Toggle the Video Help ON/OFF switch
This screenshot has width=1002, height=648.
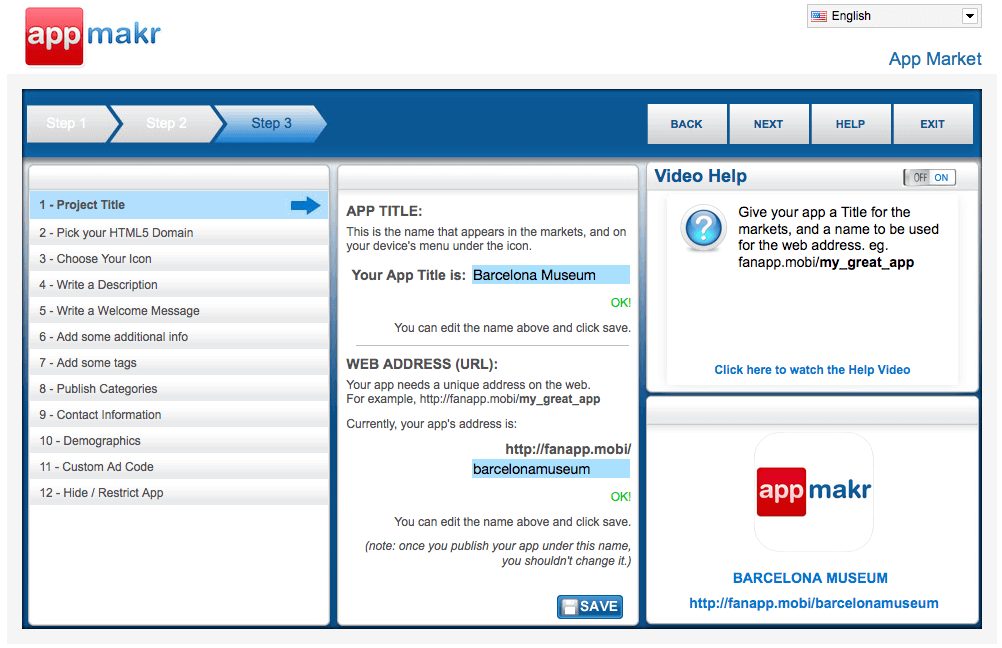(929, 177)
